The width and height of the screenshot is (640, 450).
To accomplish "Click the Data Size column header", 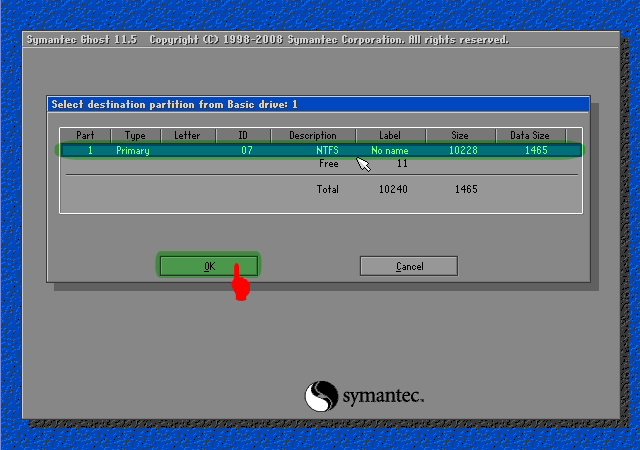I will (530, 136).
